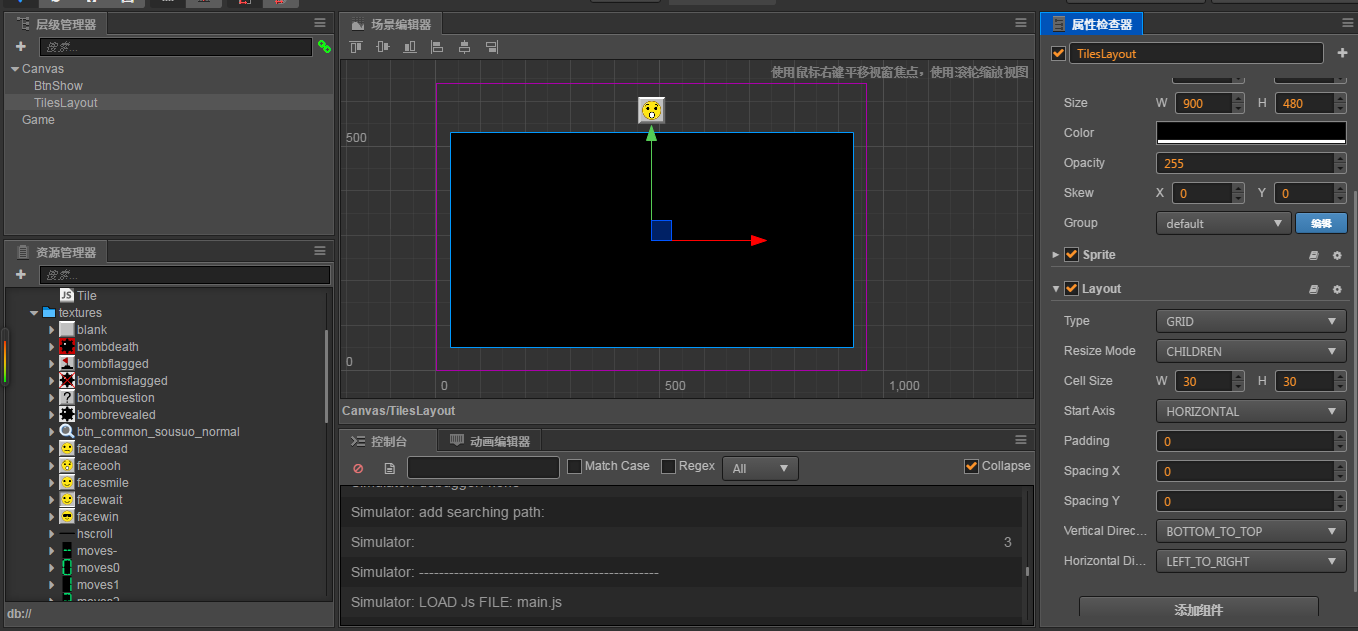Open the properties inspector panel menu icon
Screen dimensions: 1358x631
(1347, 22)
